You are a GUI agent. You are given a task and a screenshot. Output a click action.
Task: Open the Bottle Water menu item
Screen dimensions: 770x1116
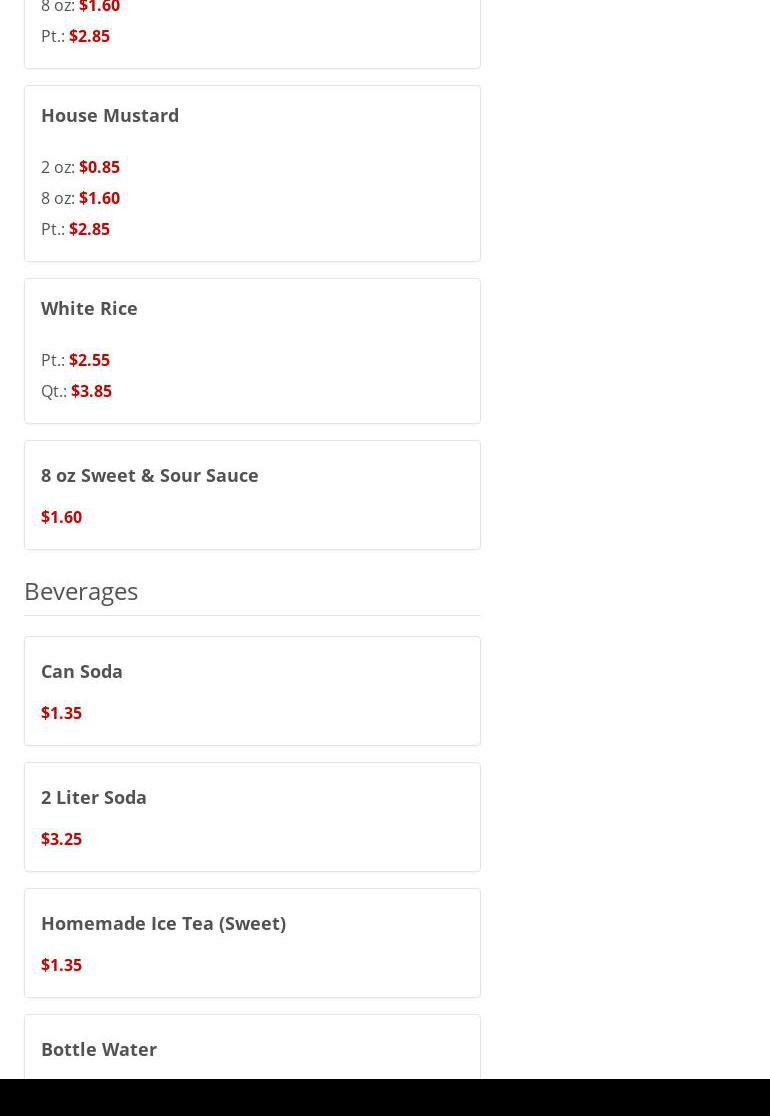click(99, 1050)
